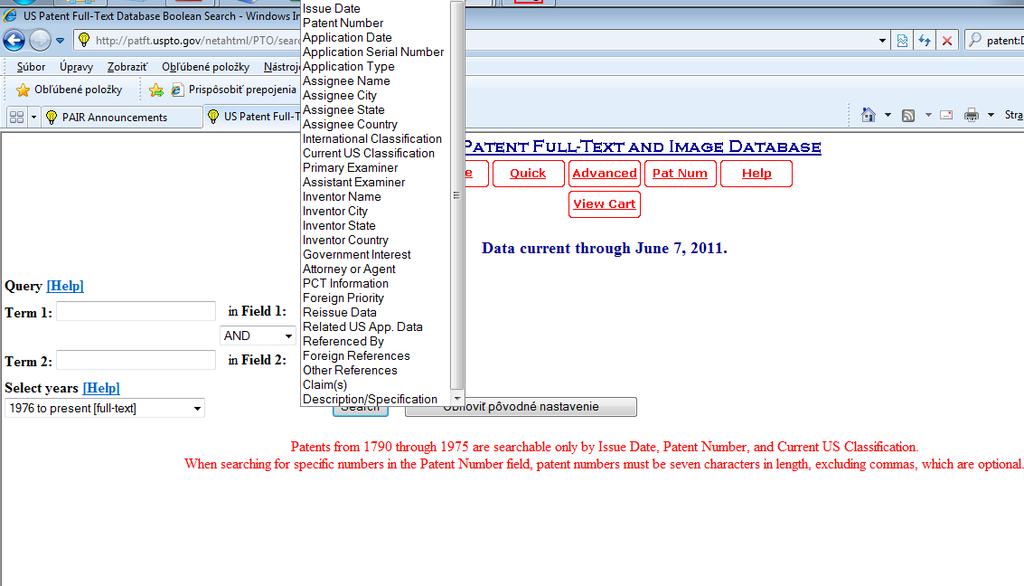The image size is (1024, 586).
Task: Click the compatibility view icon in address bar
Action: coord(902,41)
